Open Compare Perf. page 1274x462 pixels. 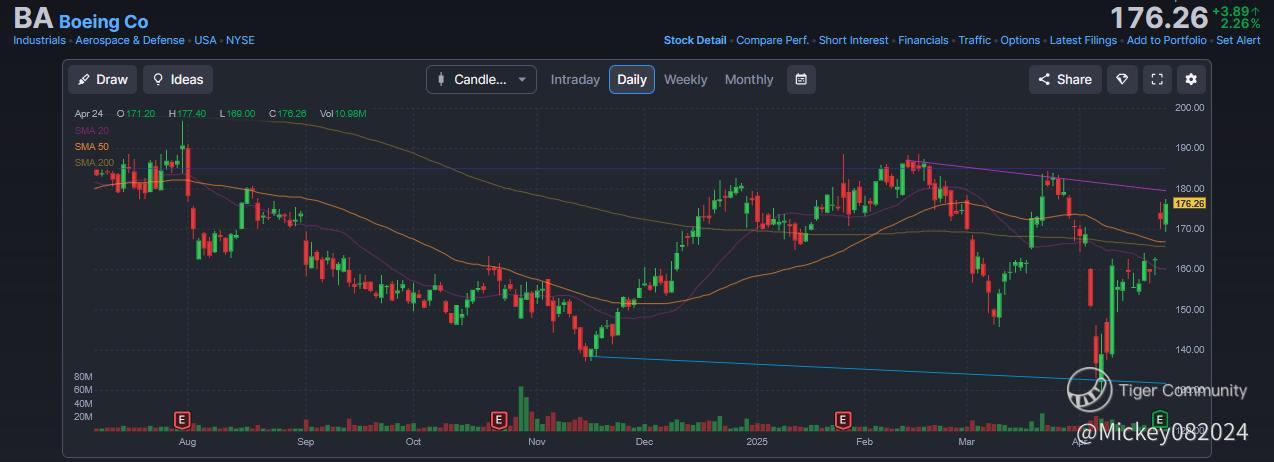pos(773,40)
